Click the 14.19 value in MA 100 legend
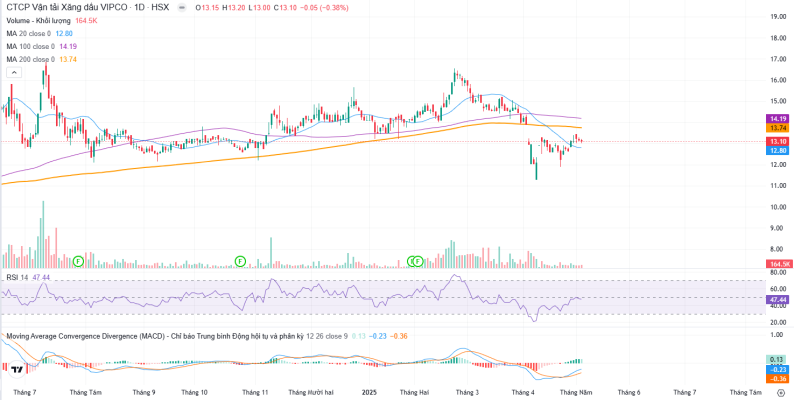Screen dimensions: 794x400 click(x=67, y=47)
